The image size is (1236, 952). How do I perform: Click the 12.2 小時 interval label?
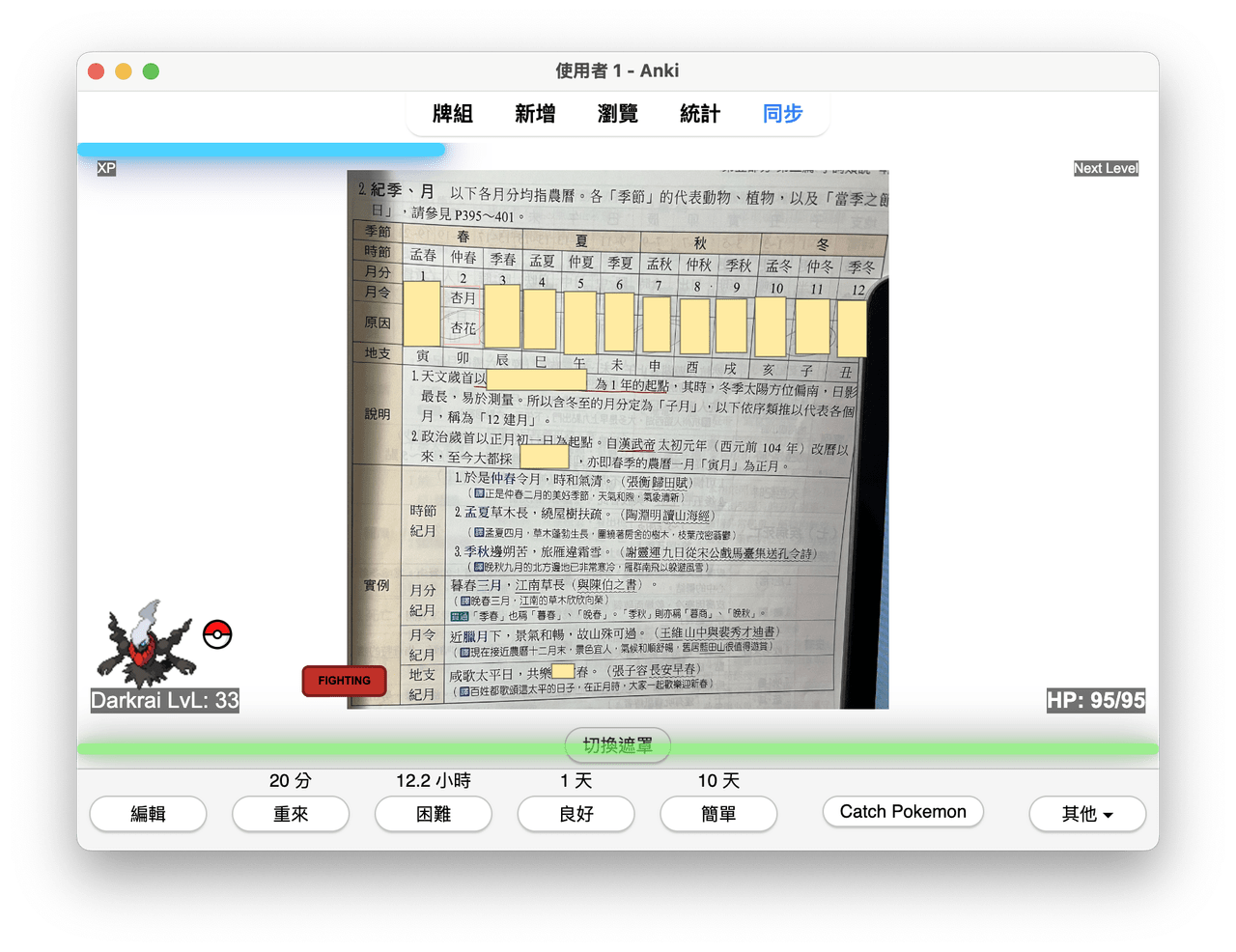(x=434, y=780)
